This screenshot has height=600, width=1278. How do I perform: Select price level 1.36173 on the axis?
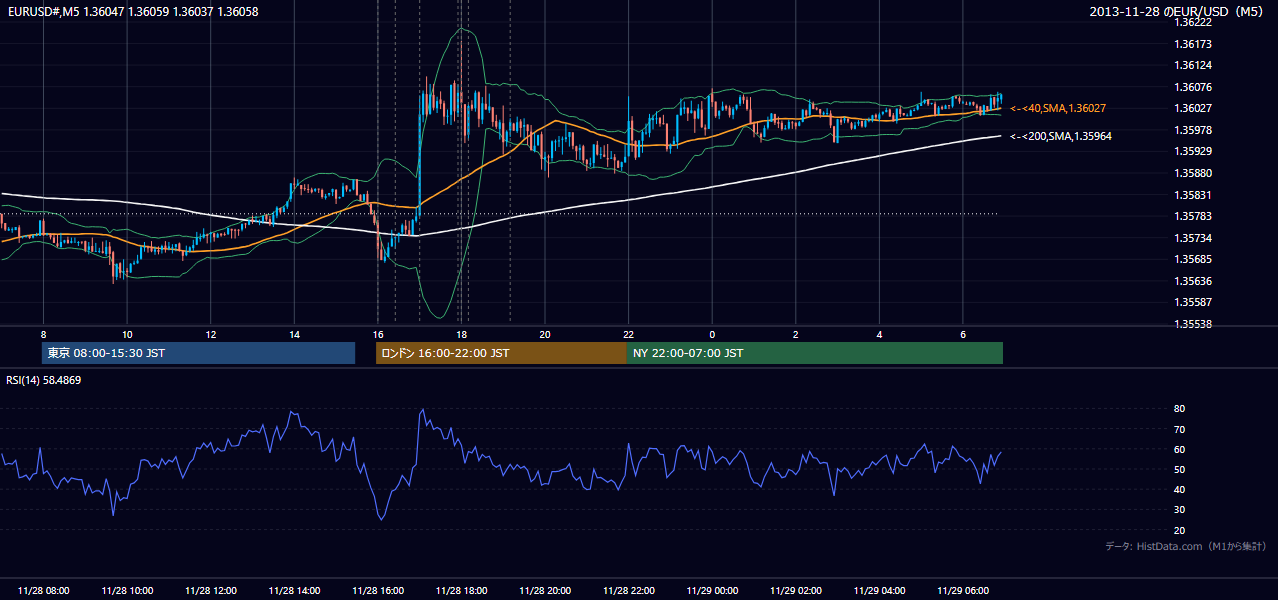[x=1193, y=44]
